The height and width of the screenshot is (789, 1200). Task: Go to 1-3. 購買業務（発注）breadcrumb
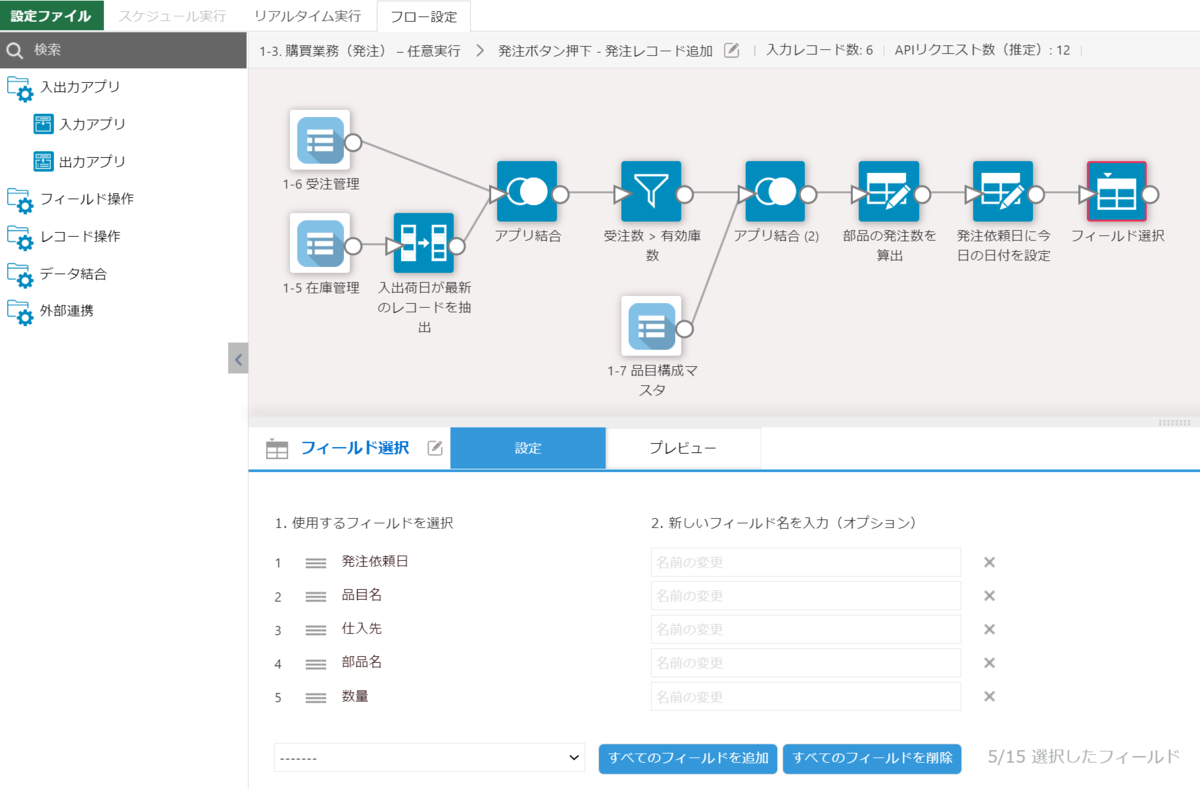[360, 50]
